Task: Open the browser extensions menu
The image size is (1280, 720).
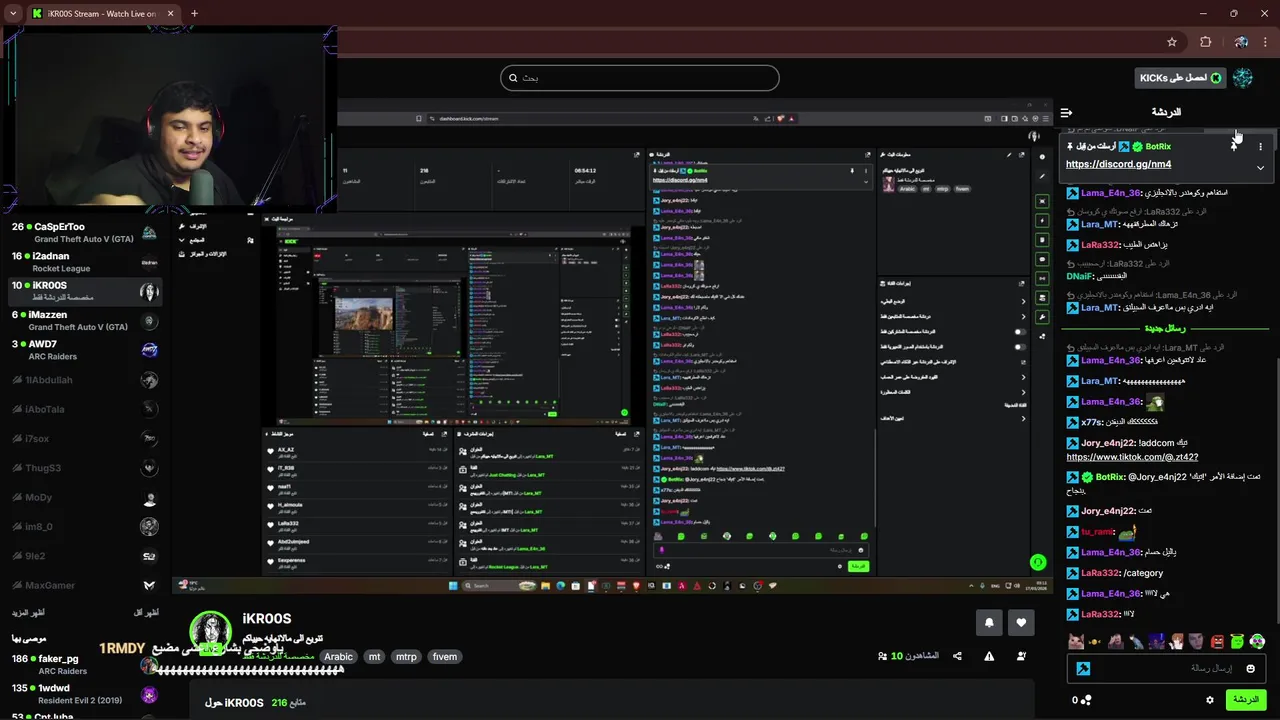Action: pos(1205,42)
